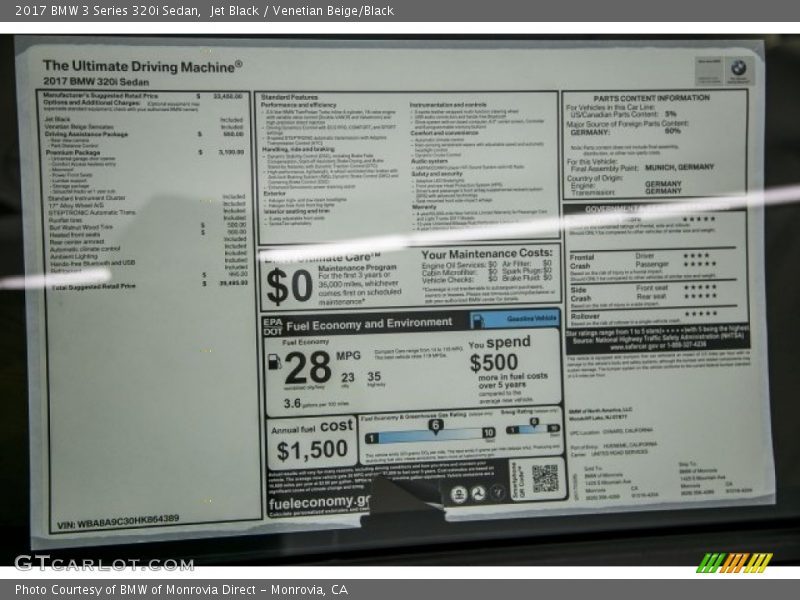Click '3.6' gallons per 100 miles
Image resolution: width=800 pixels, height=600 pixels.
tap(292, 403)
